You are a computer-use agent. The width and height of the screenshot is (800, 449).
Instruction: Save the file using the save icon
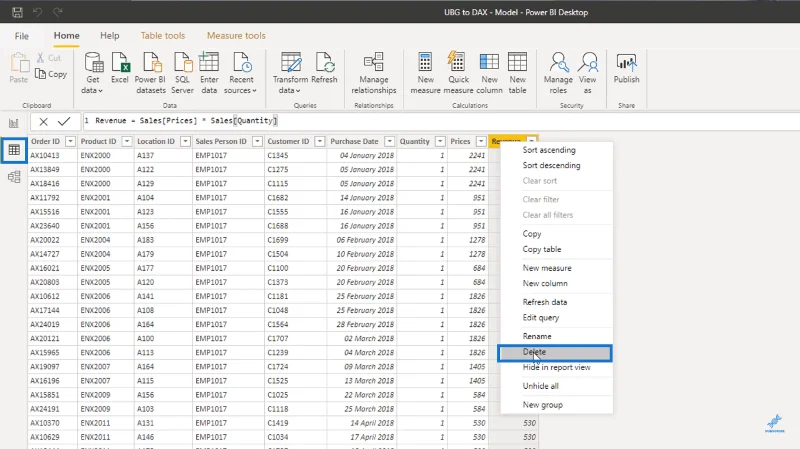tap(17, 12)
